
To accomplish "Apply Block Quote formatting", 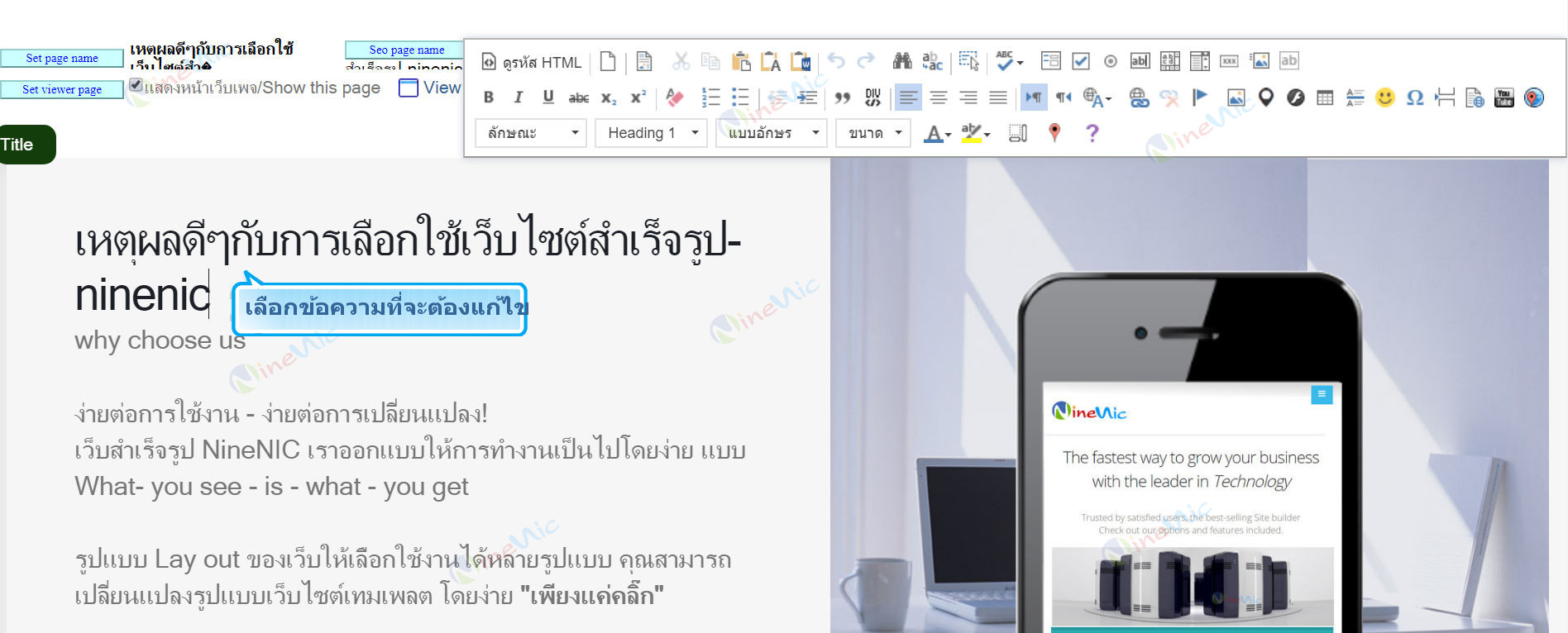I will coord(843,98).
